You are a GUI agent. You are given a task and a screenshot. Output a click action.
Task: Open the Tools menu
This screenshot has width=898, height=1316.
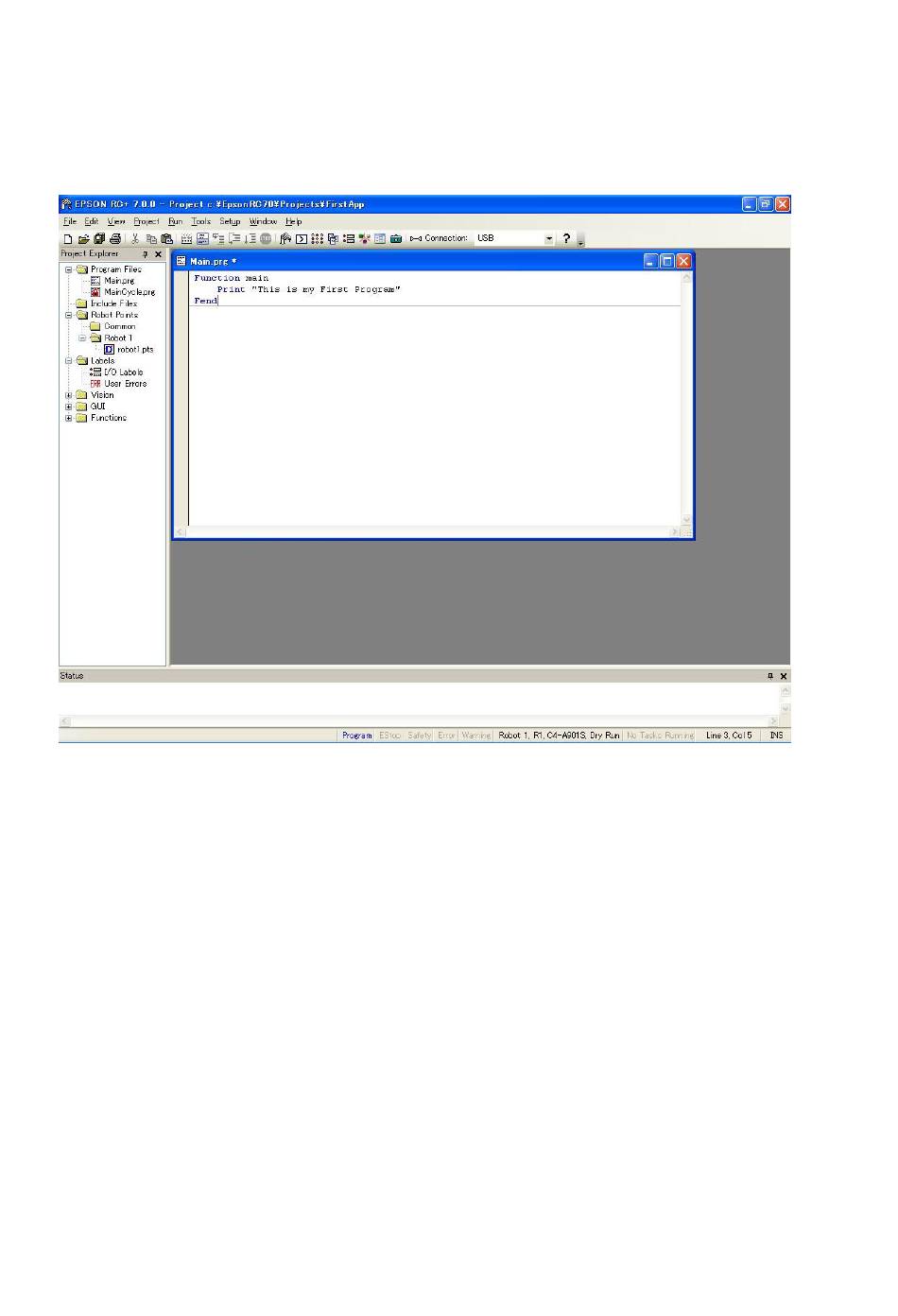pos(200,222)
